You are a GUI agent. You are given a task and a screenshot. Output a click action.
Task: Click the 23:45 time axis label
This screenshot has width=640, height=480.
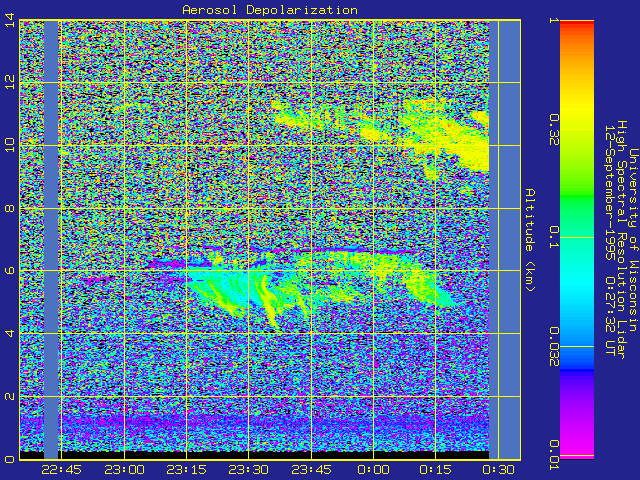point(311,470)
